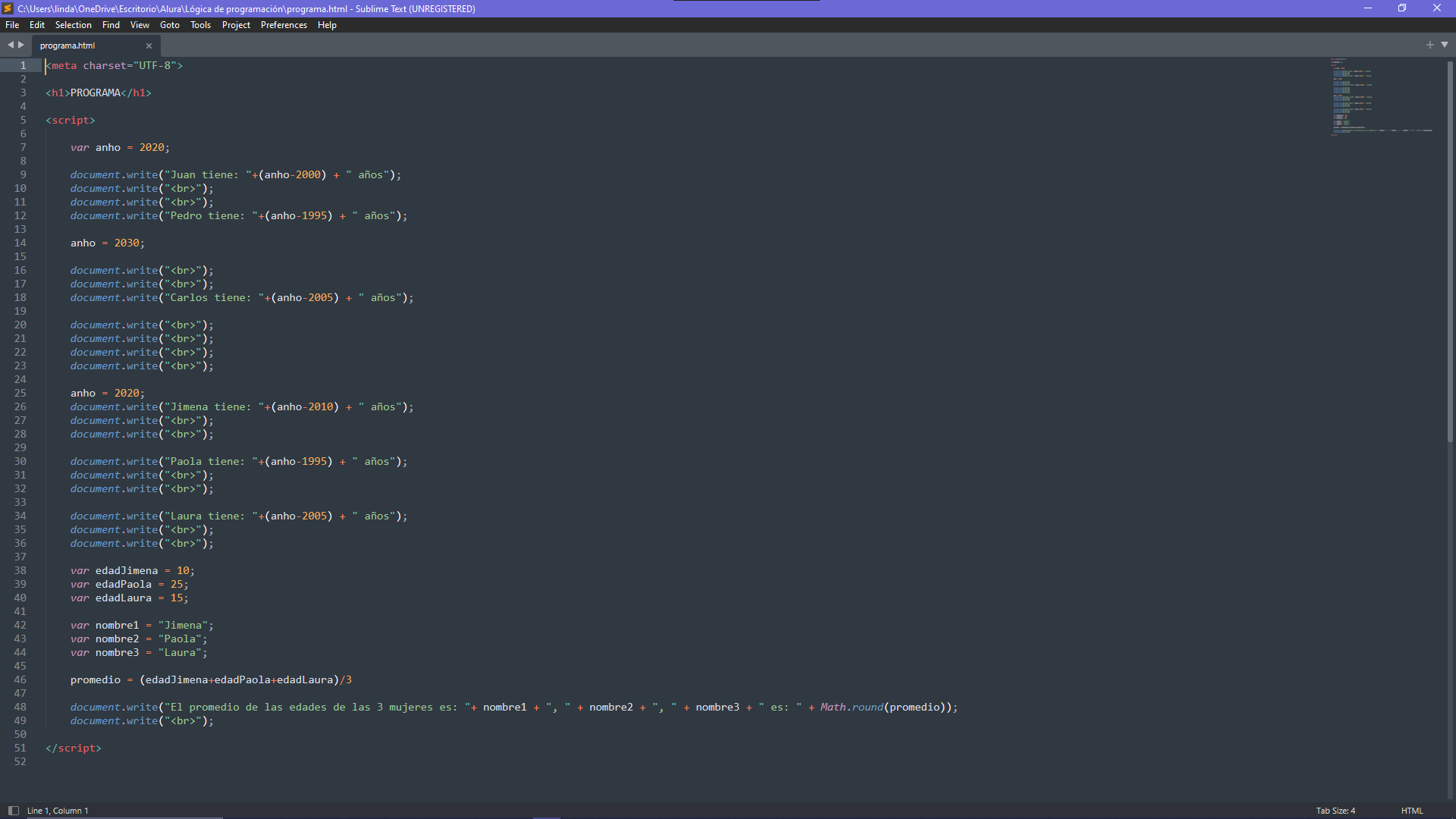1456x819 pixels.
Task: Click line number 46 in gutter
Action: (20, 679)
